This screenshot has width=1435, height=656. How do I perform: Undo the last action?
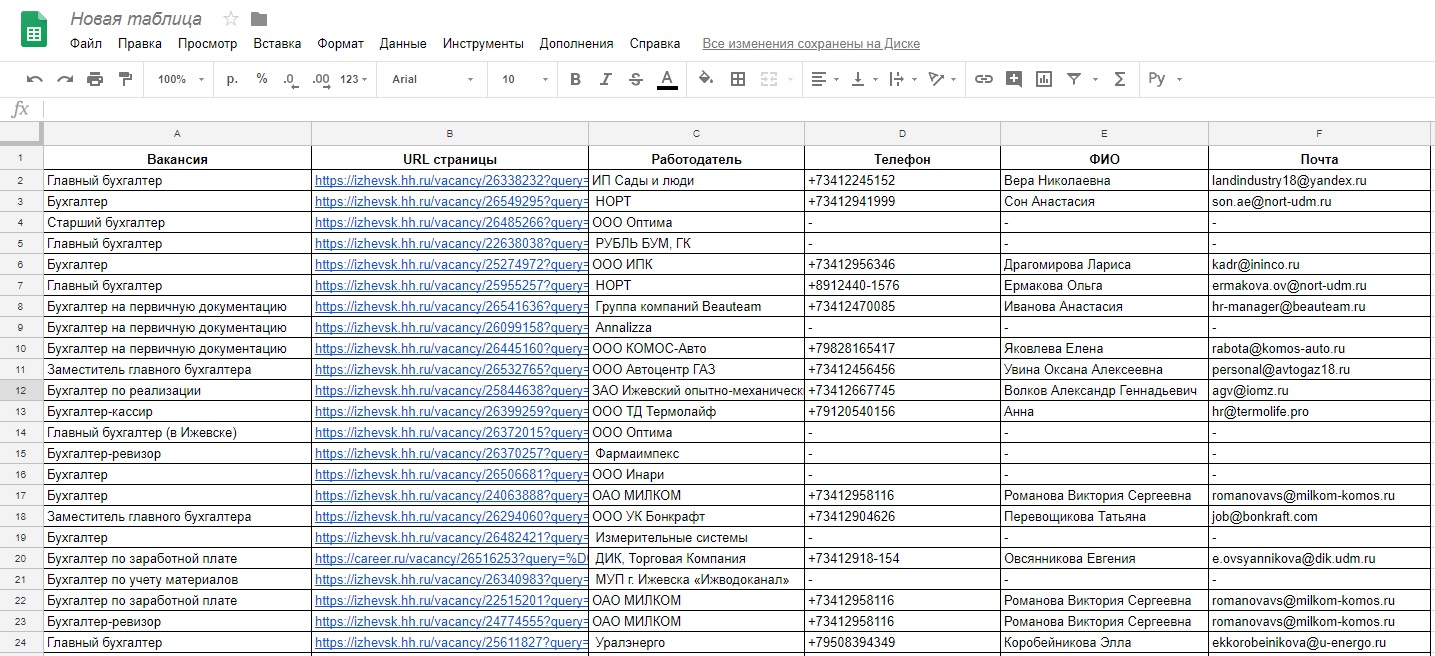coord(35,79)
